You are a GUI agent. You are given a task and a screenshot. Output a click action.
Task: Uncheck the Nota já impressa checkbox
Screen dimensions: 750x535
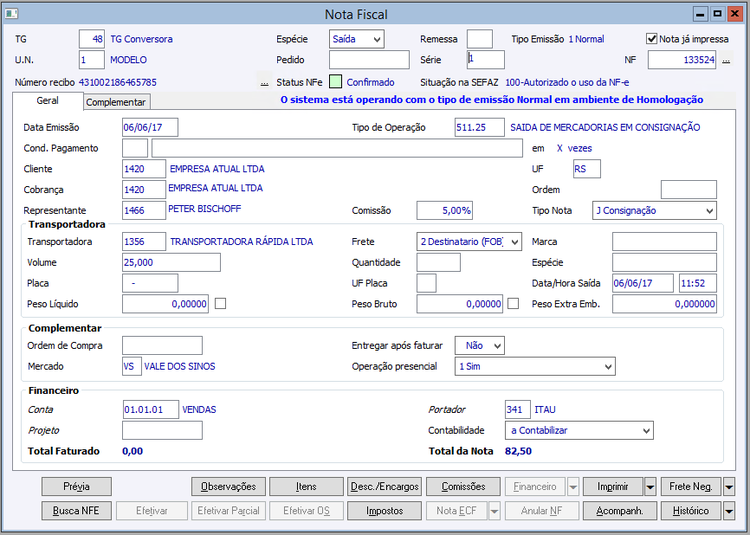[x=652, y=39]
